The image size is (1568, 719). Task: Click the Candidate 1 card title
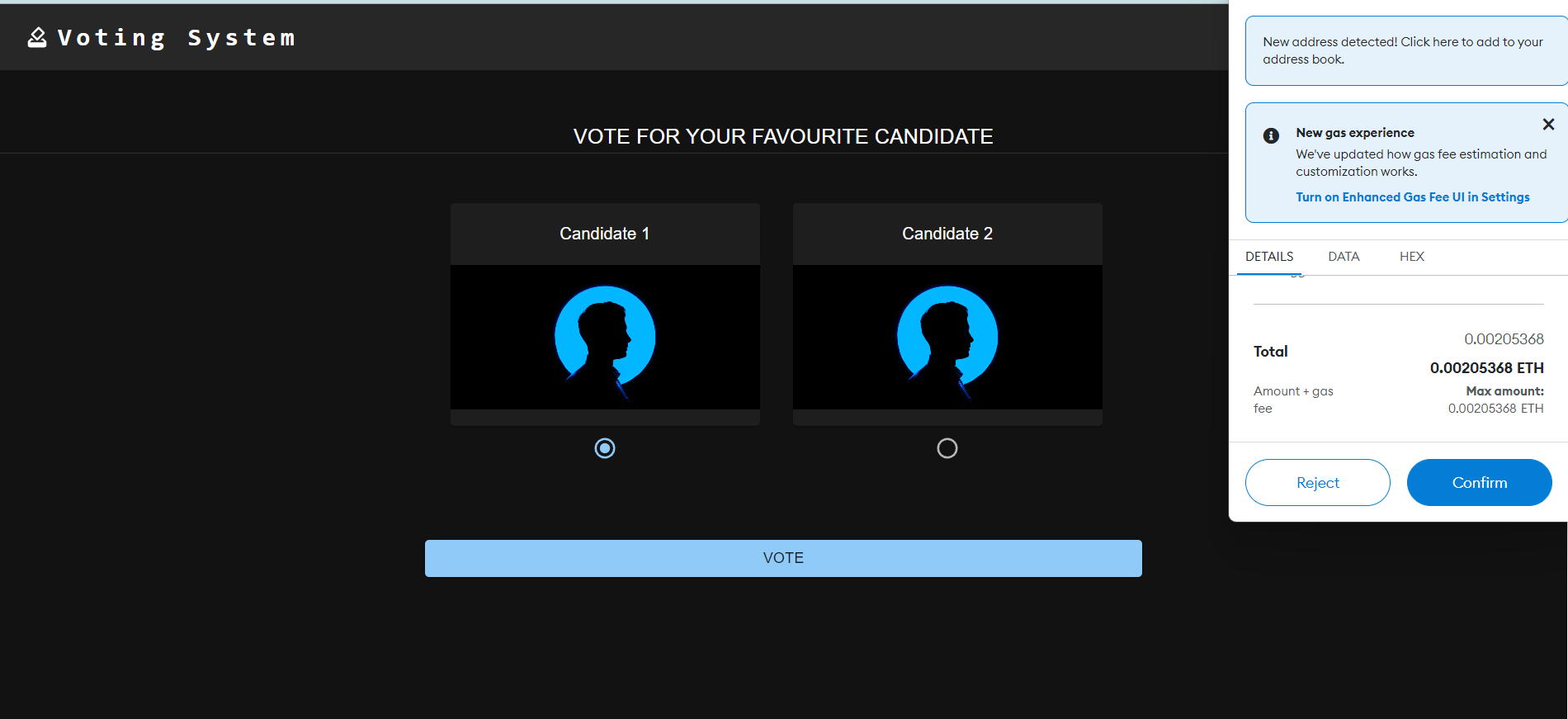pyautogui.click(x=604, y=234)
